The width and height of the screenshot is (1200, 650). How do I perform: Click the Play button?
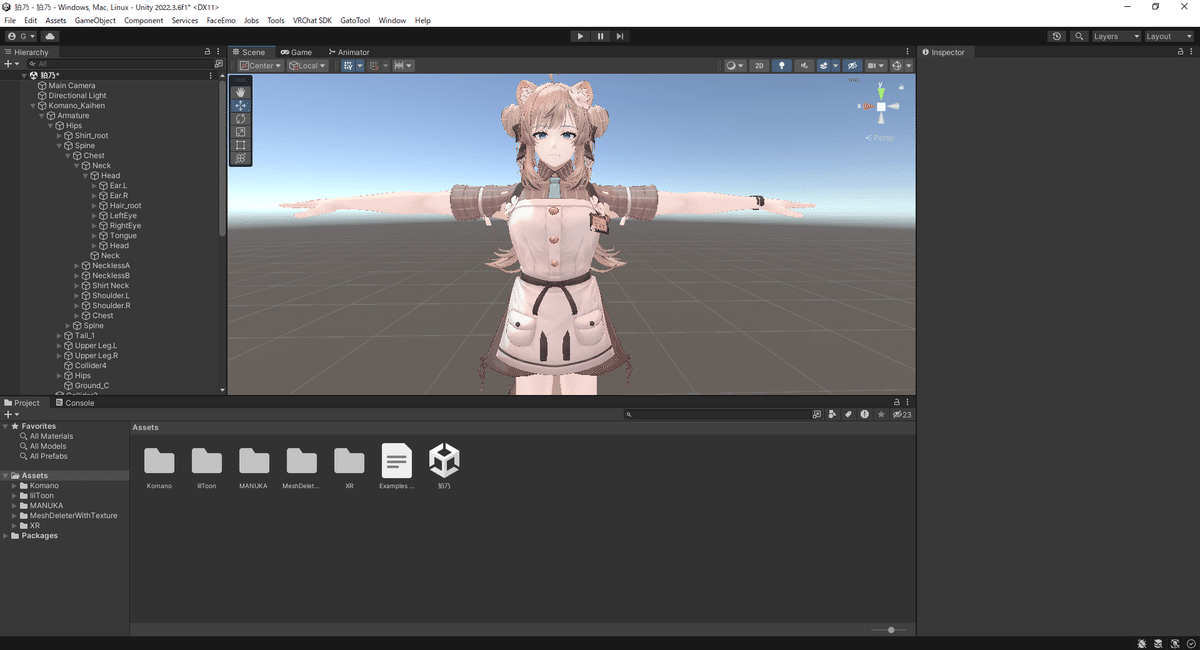point(580,36)
